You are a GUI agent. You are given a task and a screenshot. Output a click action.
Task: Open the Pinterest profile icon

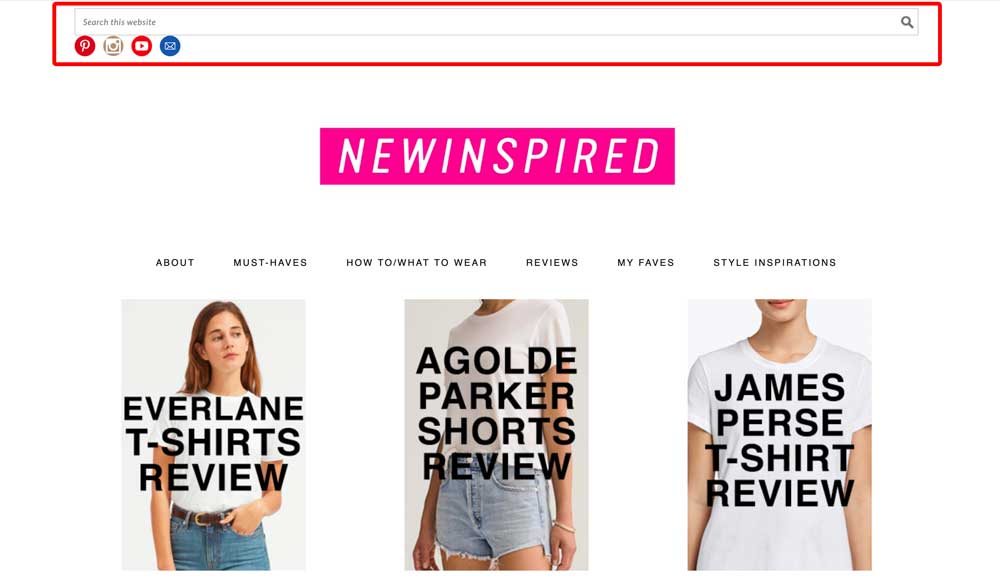click(x=85, y=46)
